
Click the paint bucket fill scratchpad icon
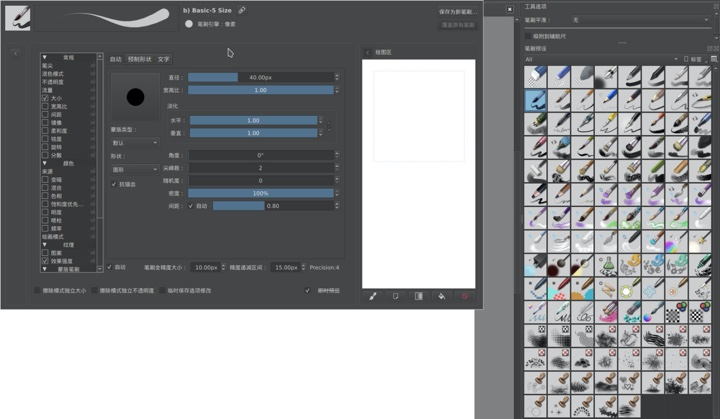(x=441, y=296)
